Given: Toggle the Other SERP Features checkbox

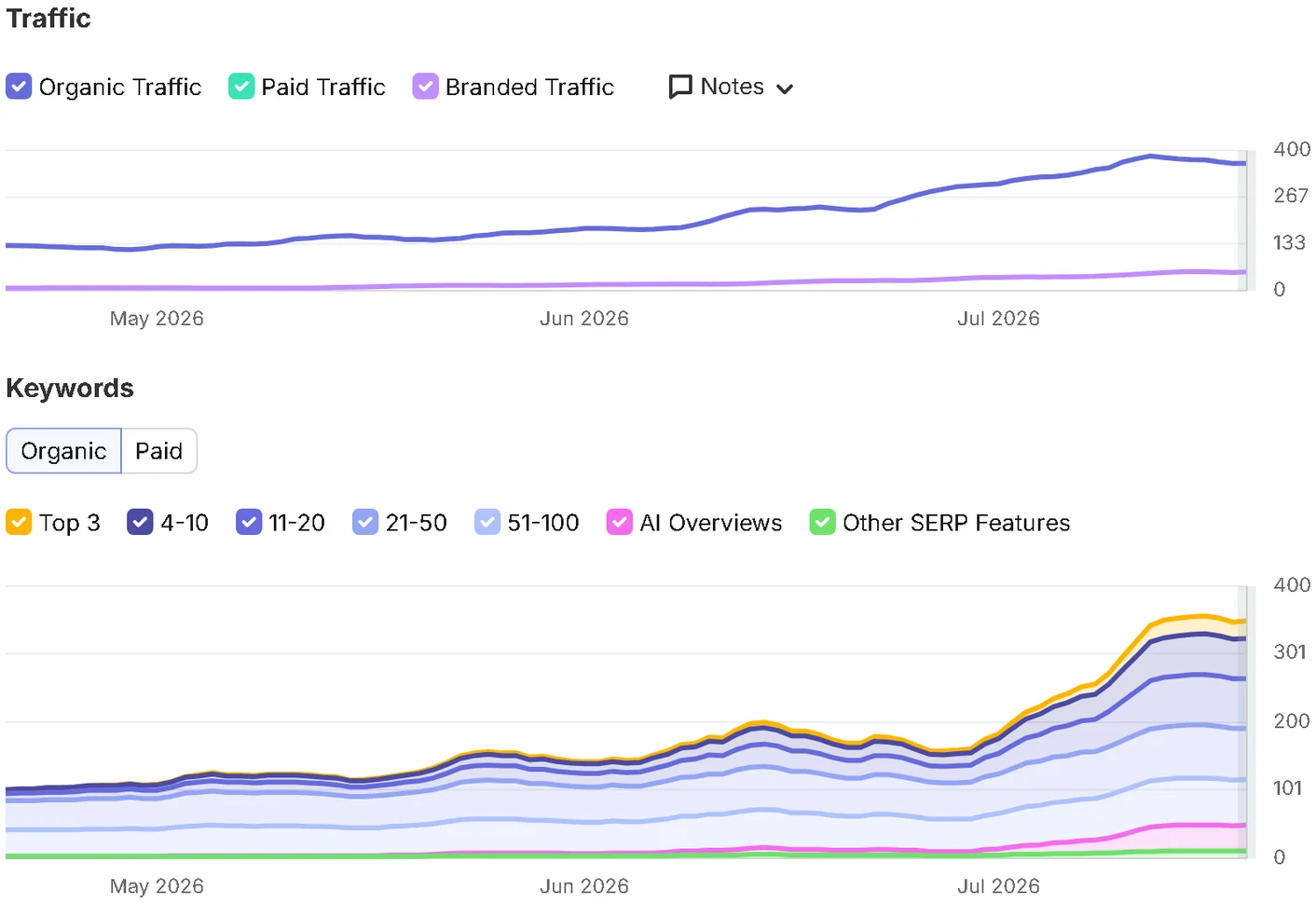Looking at the screenshot, I should click(822, 522).
